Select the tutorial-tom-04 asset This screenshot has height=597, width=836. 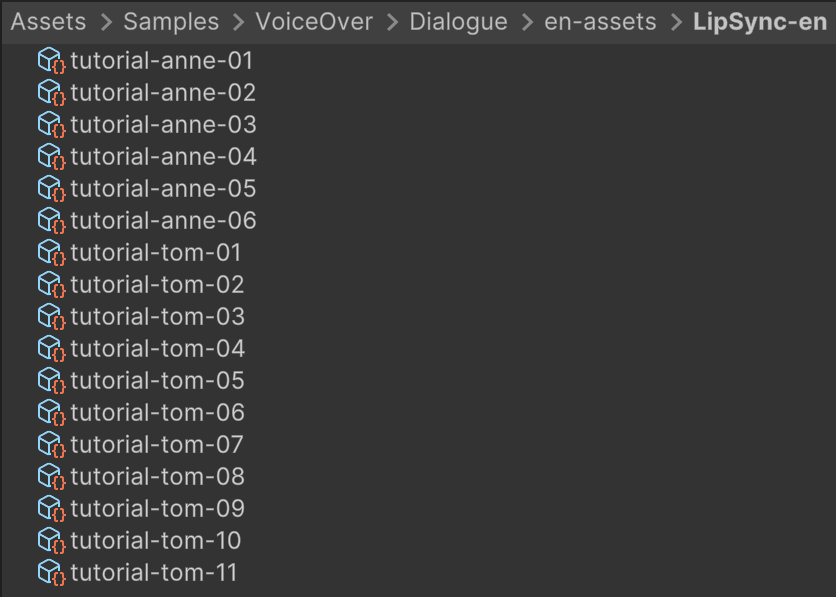click(x=158, y=349)
